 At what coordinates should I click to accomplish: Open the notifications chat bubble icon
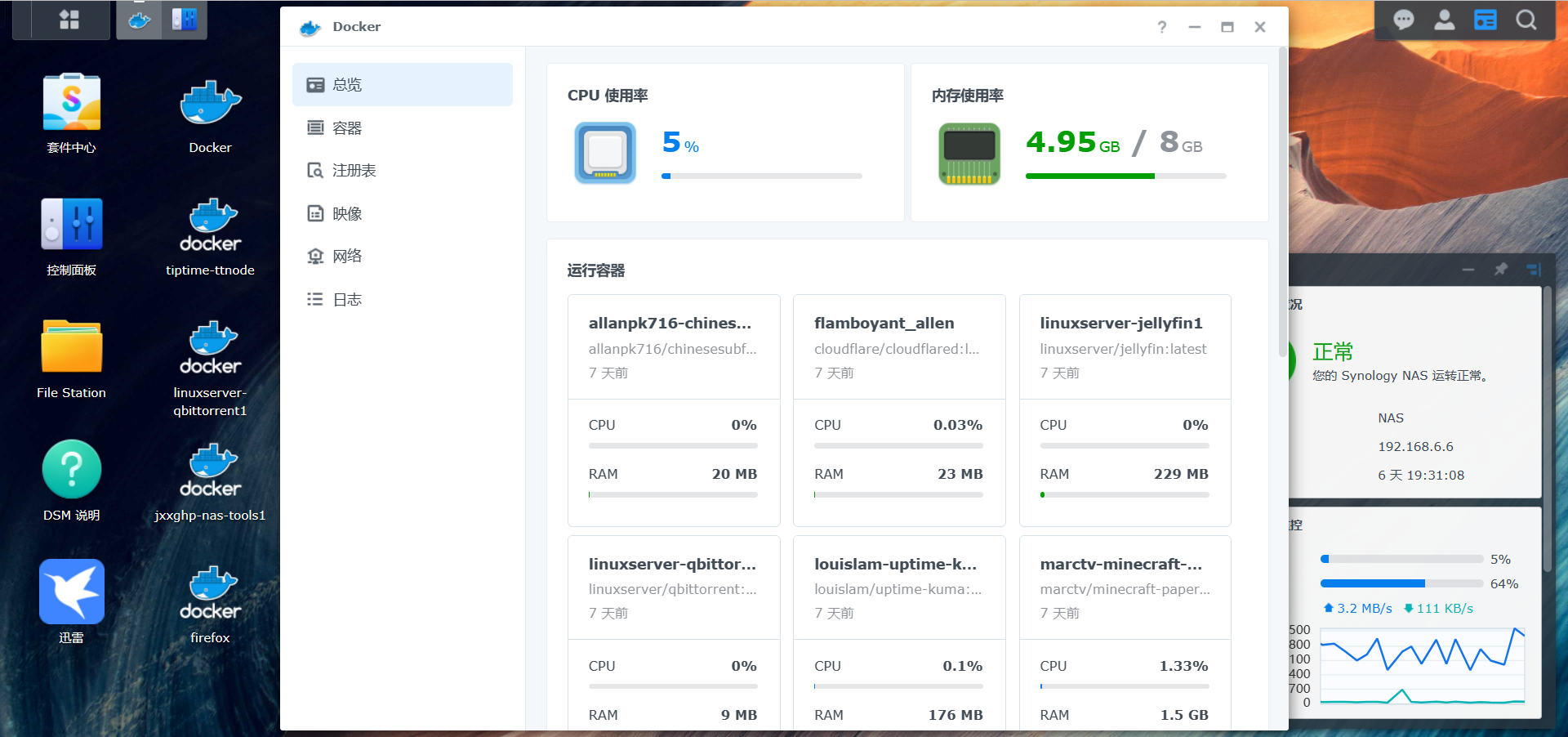(x=1404, y=20)
